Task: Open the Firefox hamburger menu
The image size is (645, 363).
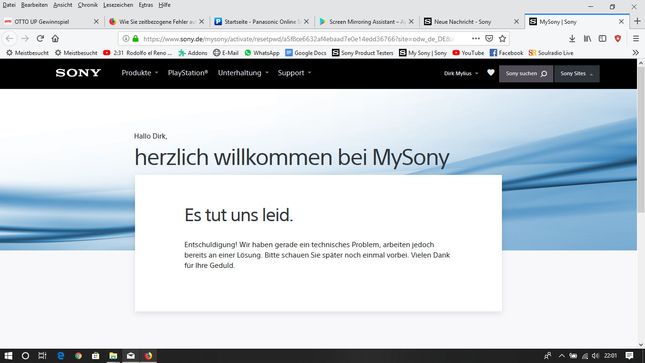Action: (636, 39)
